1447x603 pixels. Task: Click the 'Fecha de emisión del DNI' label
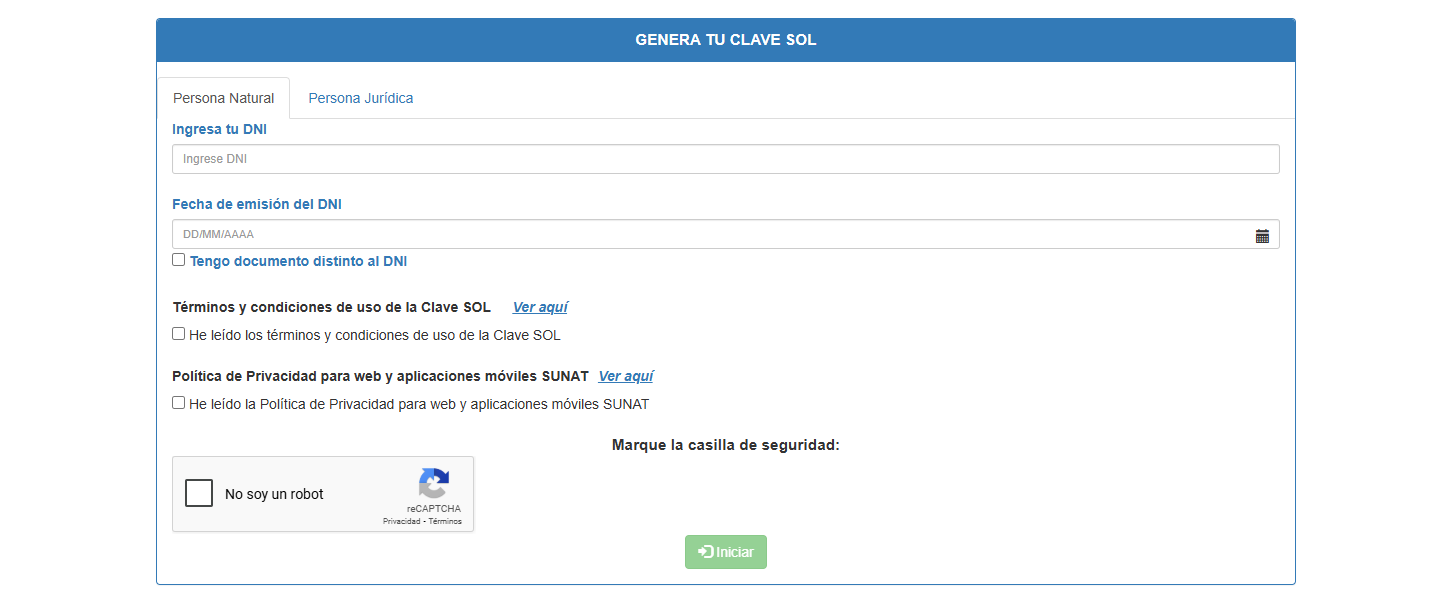pyautogui.click(x=257, y=204)
